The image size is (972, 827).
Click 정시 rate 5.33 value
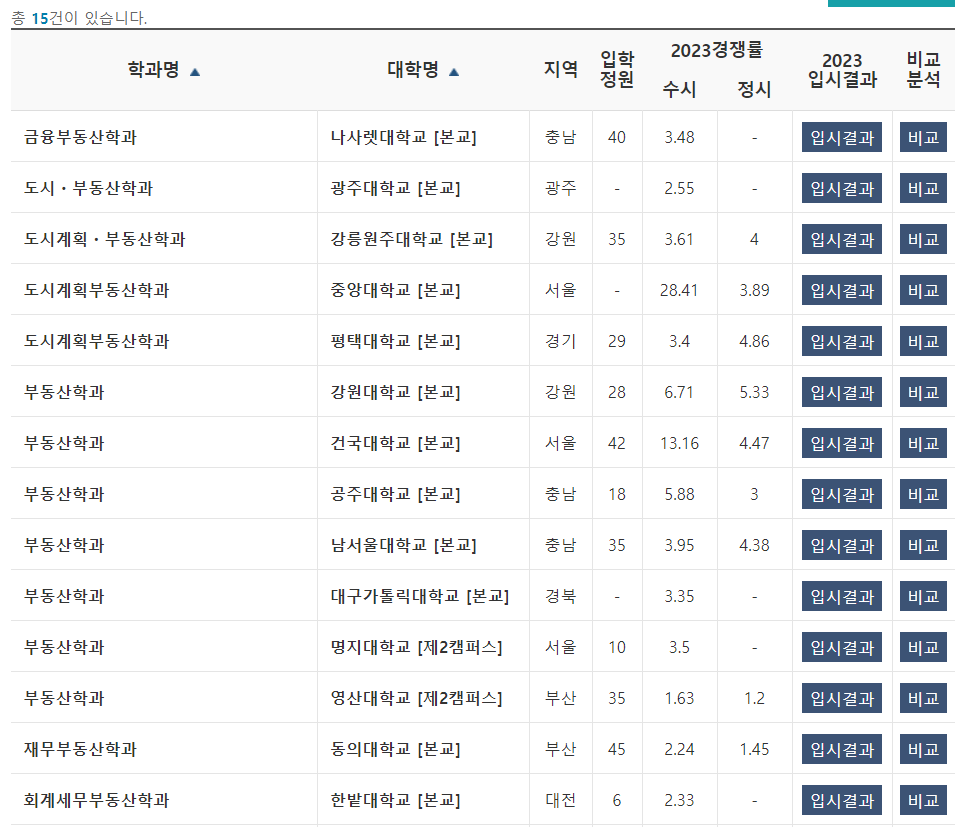tap(754, 392)
